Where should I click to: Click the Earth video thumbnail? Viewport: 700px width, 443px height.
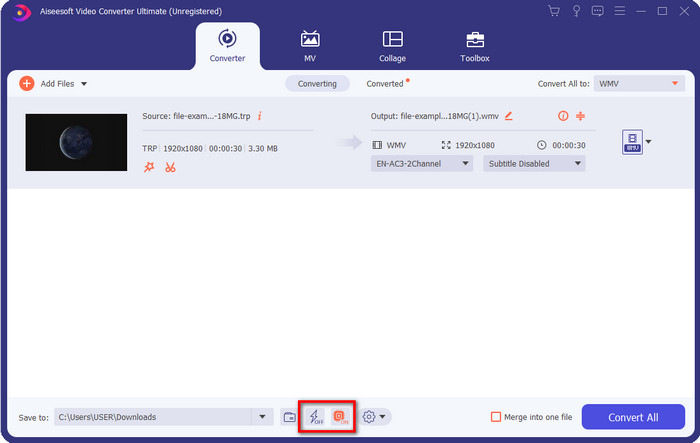click(76, 142)
